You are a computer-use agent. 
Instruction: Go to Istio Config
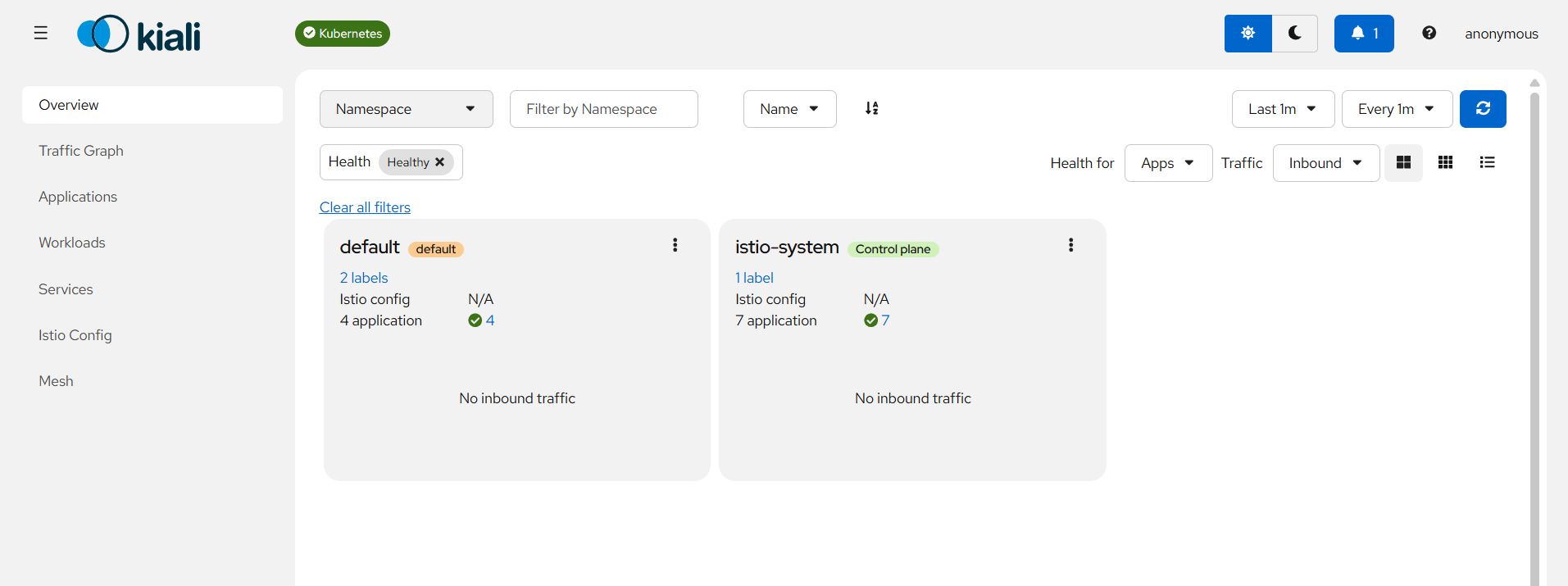click(x=75, y=335)
